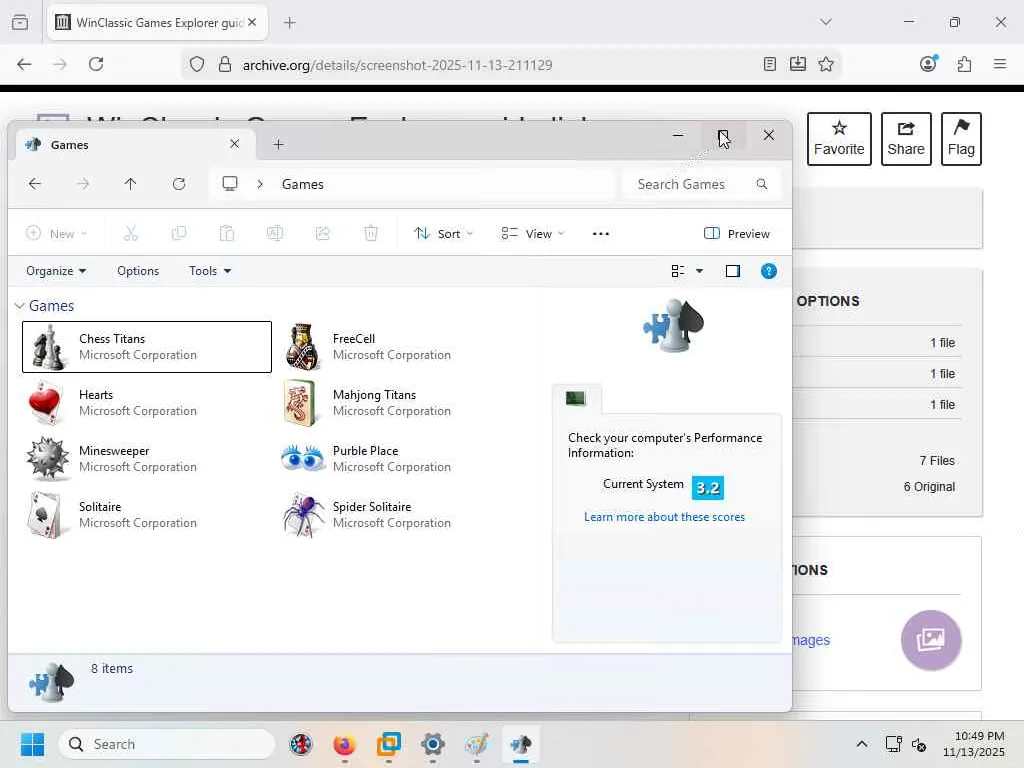Image resolution: width=1024 pixels, height=768 pixels.
Task: Open the Minesweeper game icon
Action: coord(48,459)
